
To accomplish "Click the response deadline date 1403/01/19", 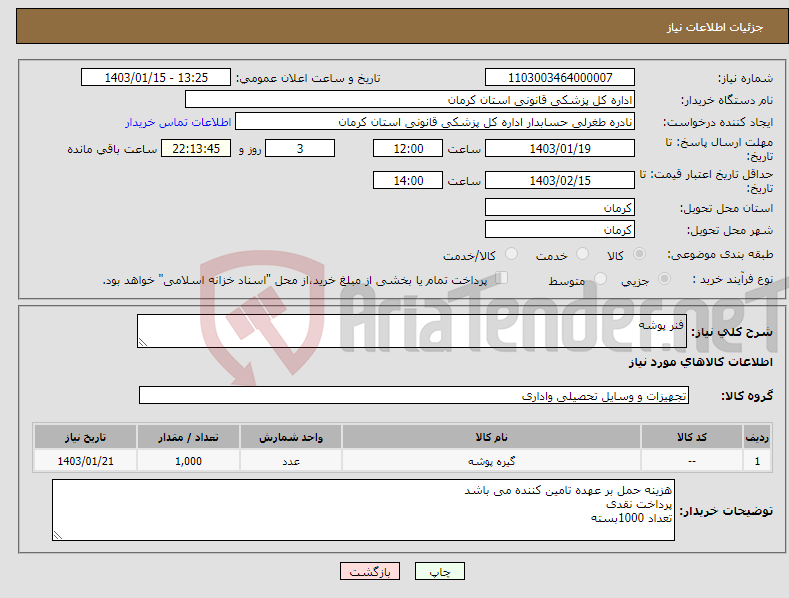I will coord(560,148).
